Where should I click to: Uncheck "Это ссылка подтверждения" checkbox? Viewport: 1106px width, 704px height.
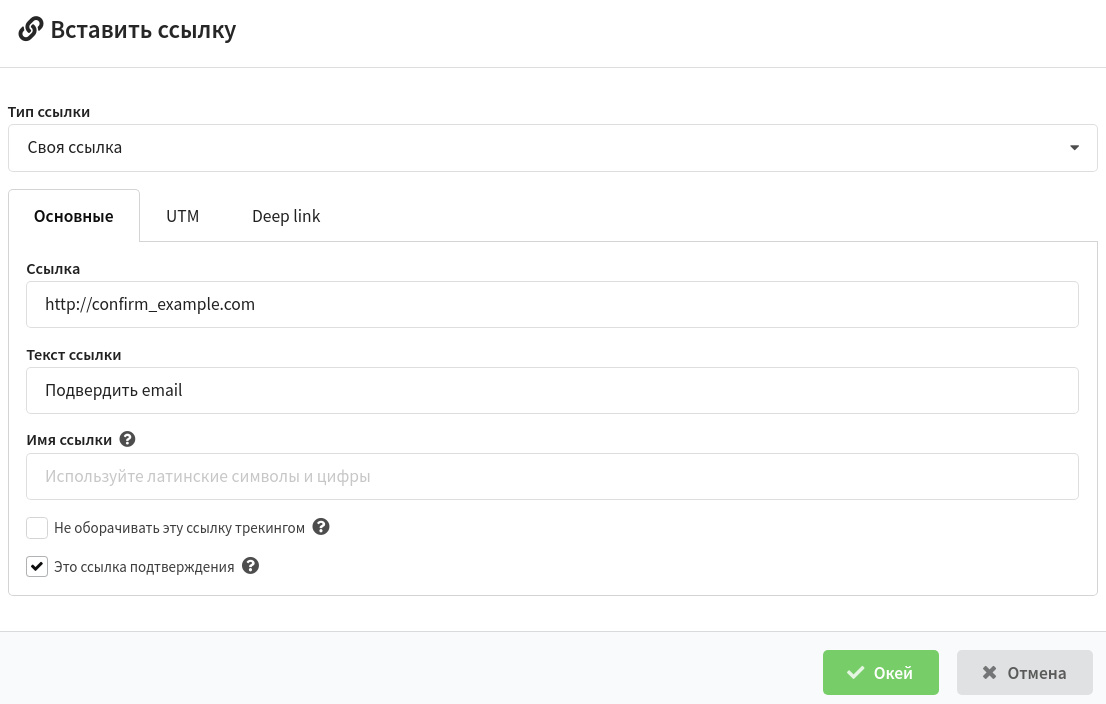pos(37,567)
